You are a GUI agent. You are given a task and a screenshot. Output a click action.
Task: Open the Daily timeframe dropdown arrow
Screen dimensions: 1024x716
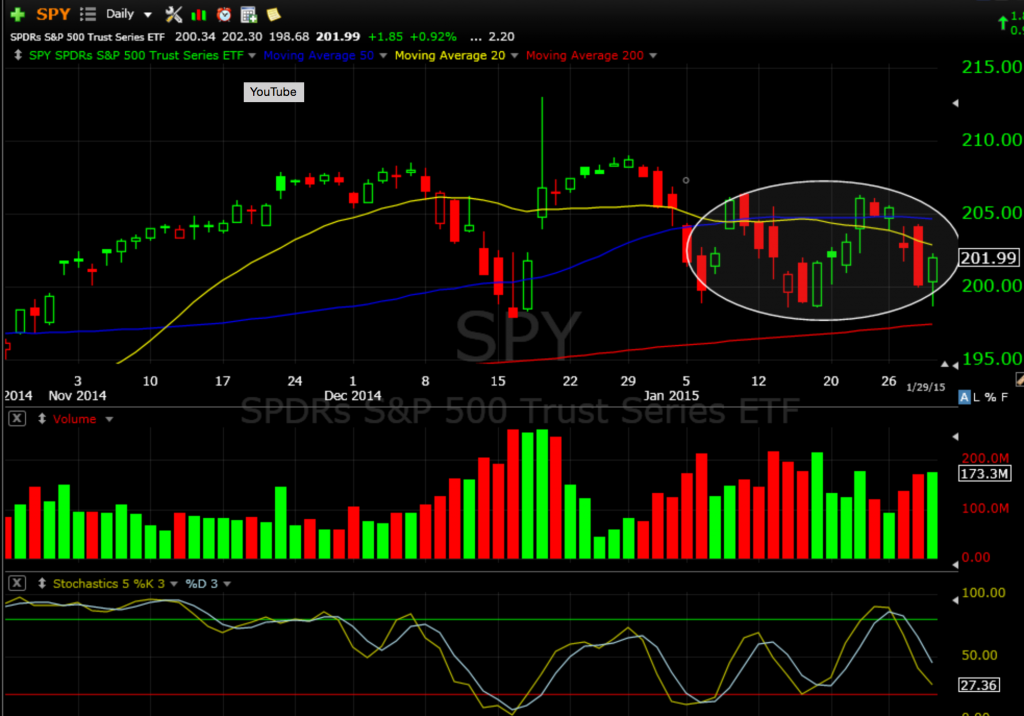(x=148, y=14)
